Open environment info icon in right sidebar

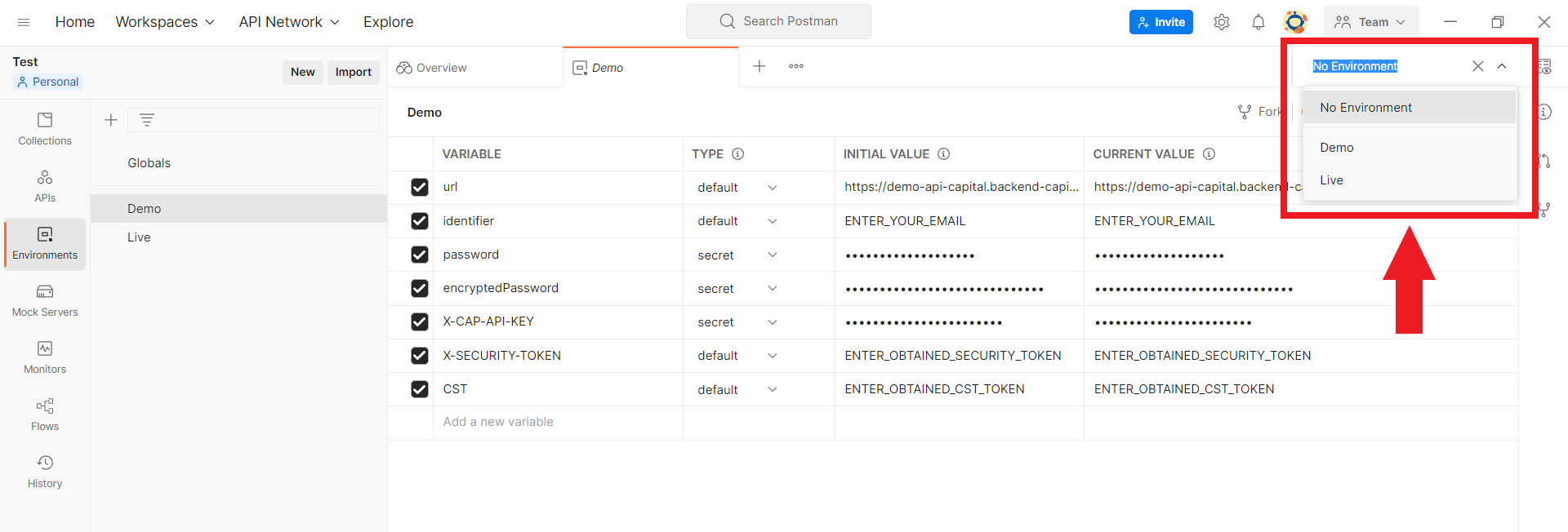pos(1543,112)
